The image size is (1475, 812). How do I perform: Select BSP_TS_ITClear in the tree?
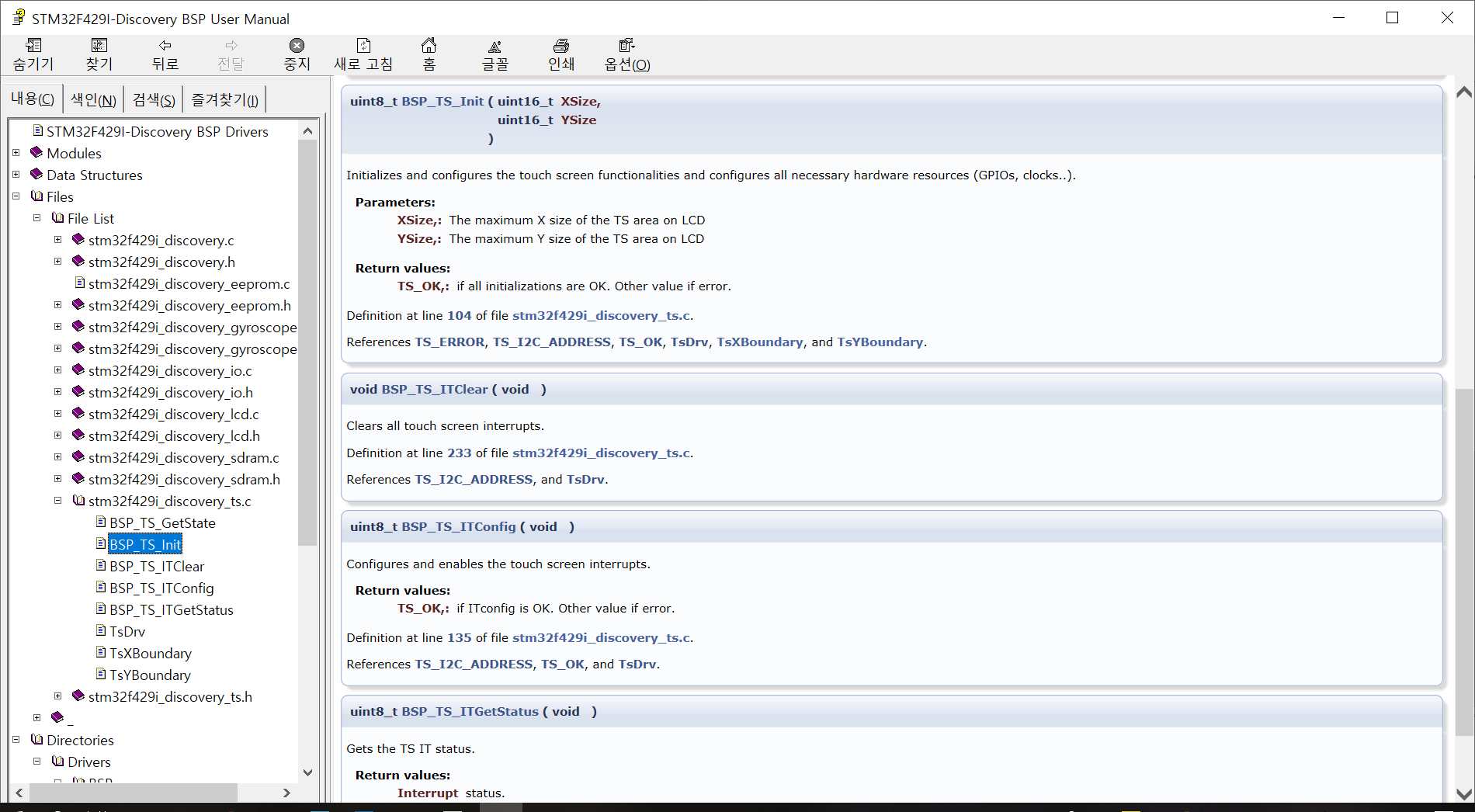(x=157, y=566)
